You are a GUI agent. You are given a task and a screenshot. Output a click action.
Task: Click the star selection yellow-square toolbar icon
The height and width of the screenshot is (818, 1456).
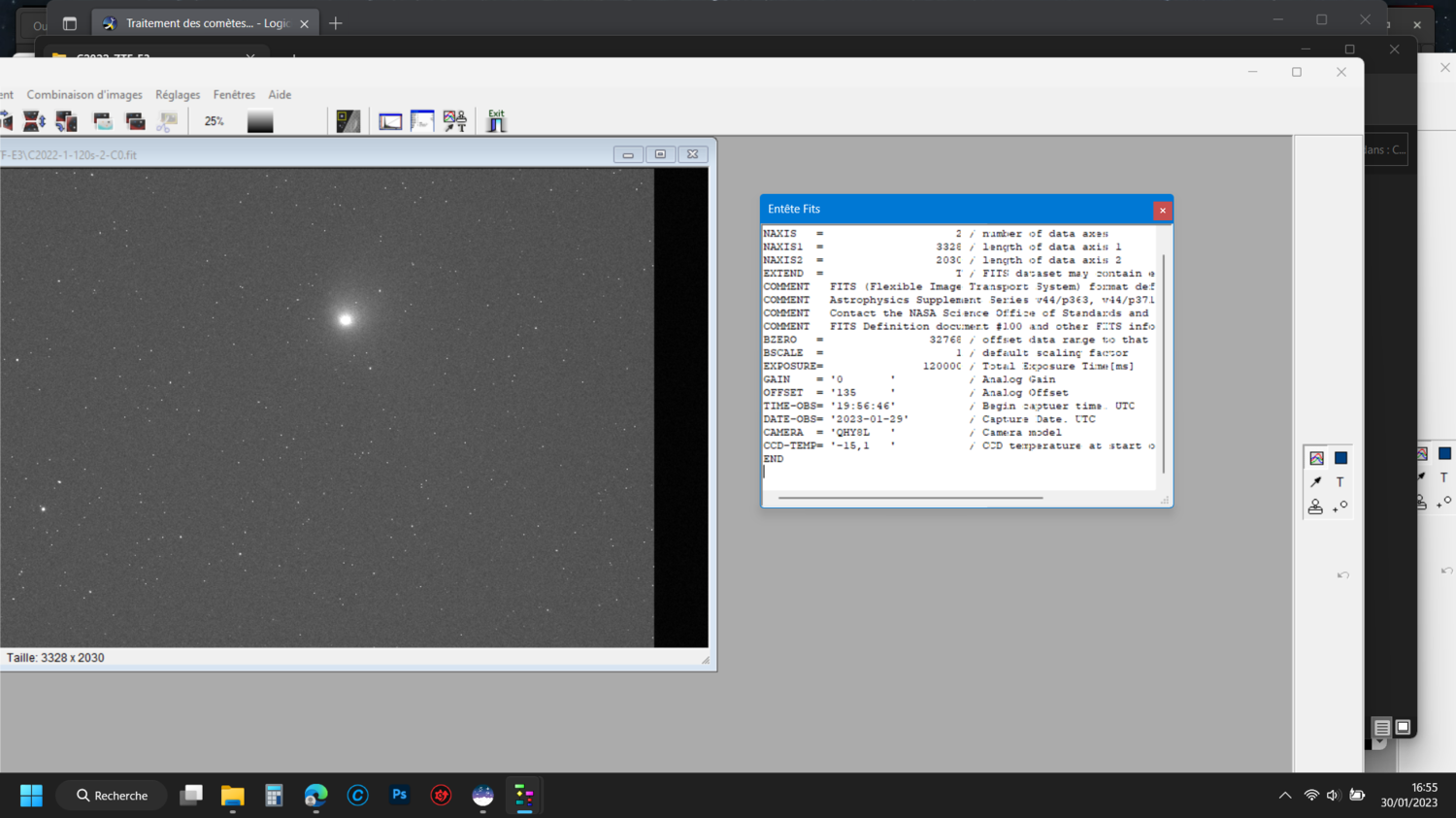(347, 121)
